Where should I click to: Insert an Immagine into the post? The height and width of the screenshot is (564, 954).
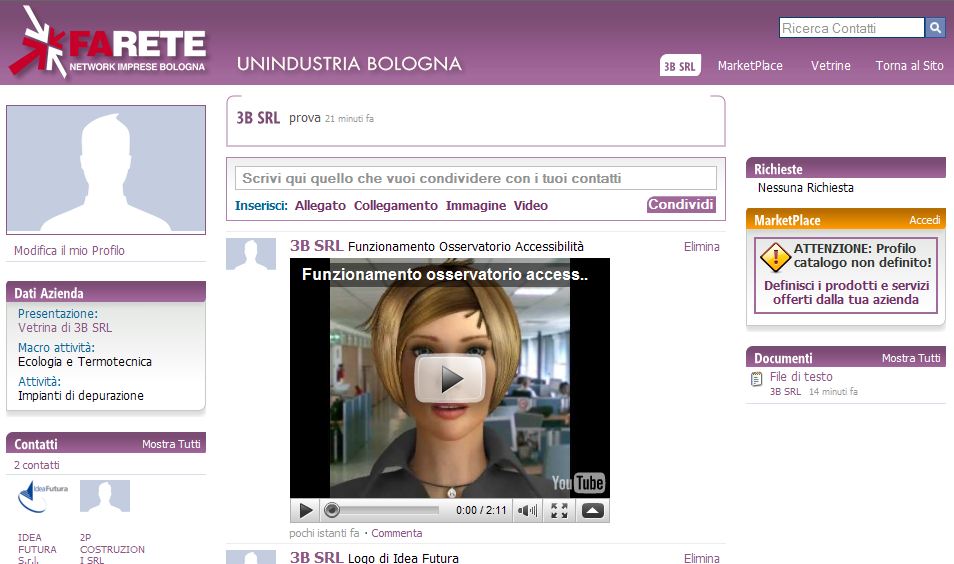(x=476, y=206)
